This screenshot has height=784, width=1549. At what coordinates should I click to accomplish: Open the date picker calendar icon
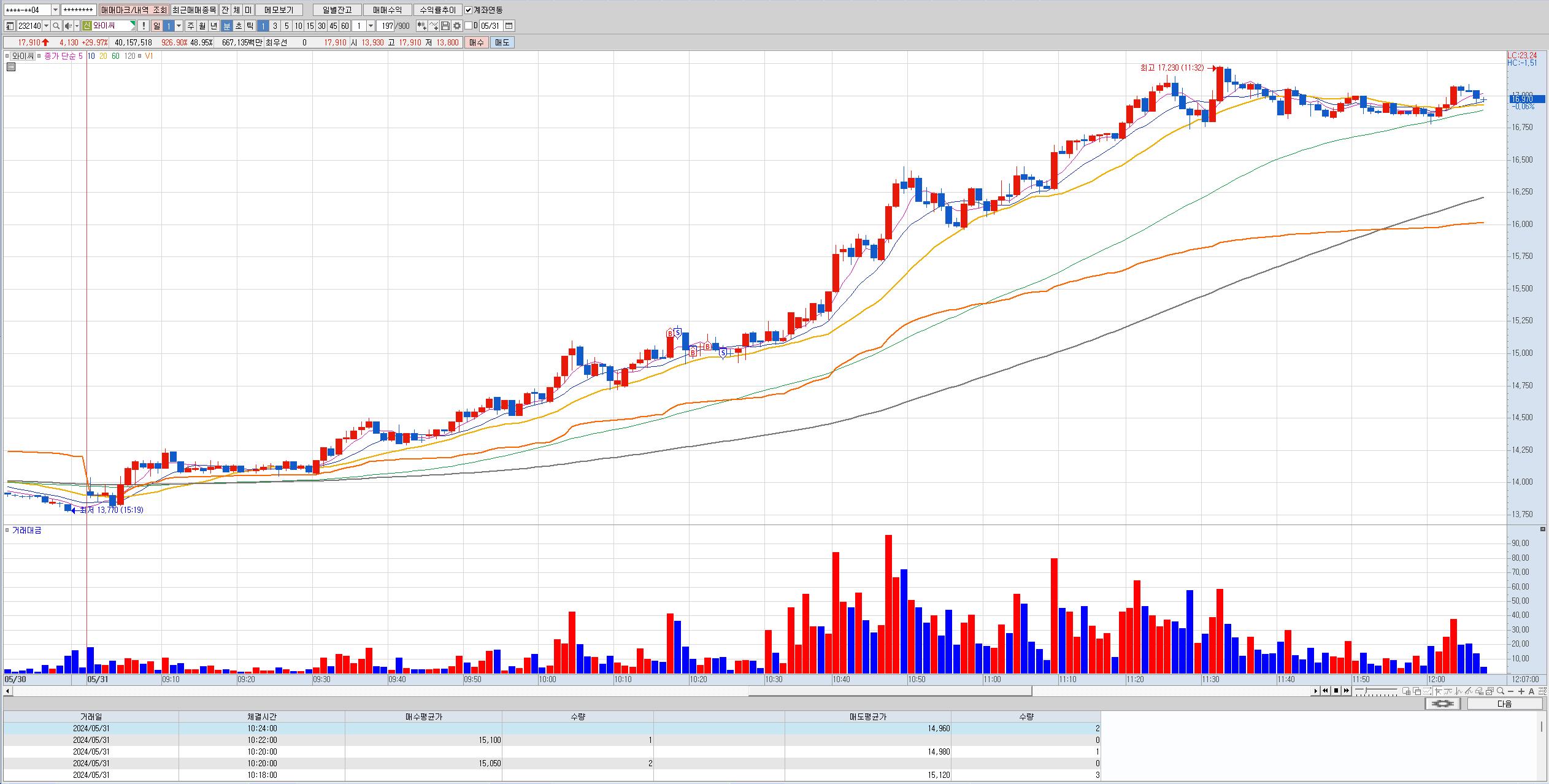(509, 26)
